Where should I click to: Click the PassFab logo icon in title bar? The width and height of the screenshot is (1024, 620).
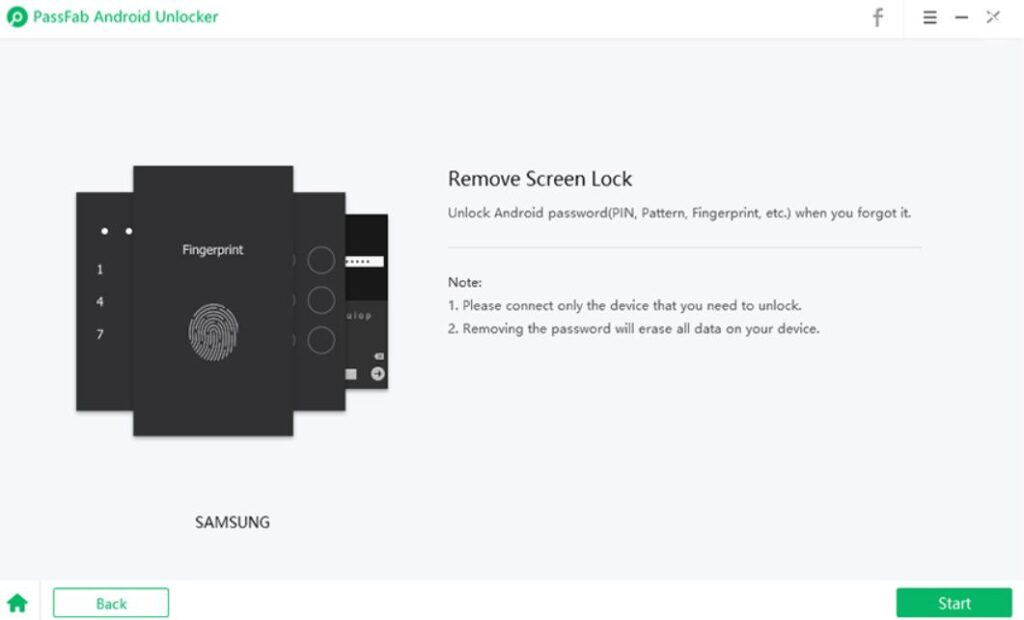click(x=17, y=17)
